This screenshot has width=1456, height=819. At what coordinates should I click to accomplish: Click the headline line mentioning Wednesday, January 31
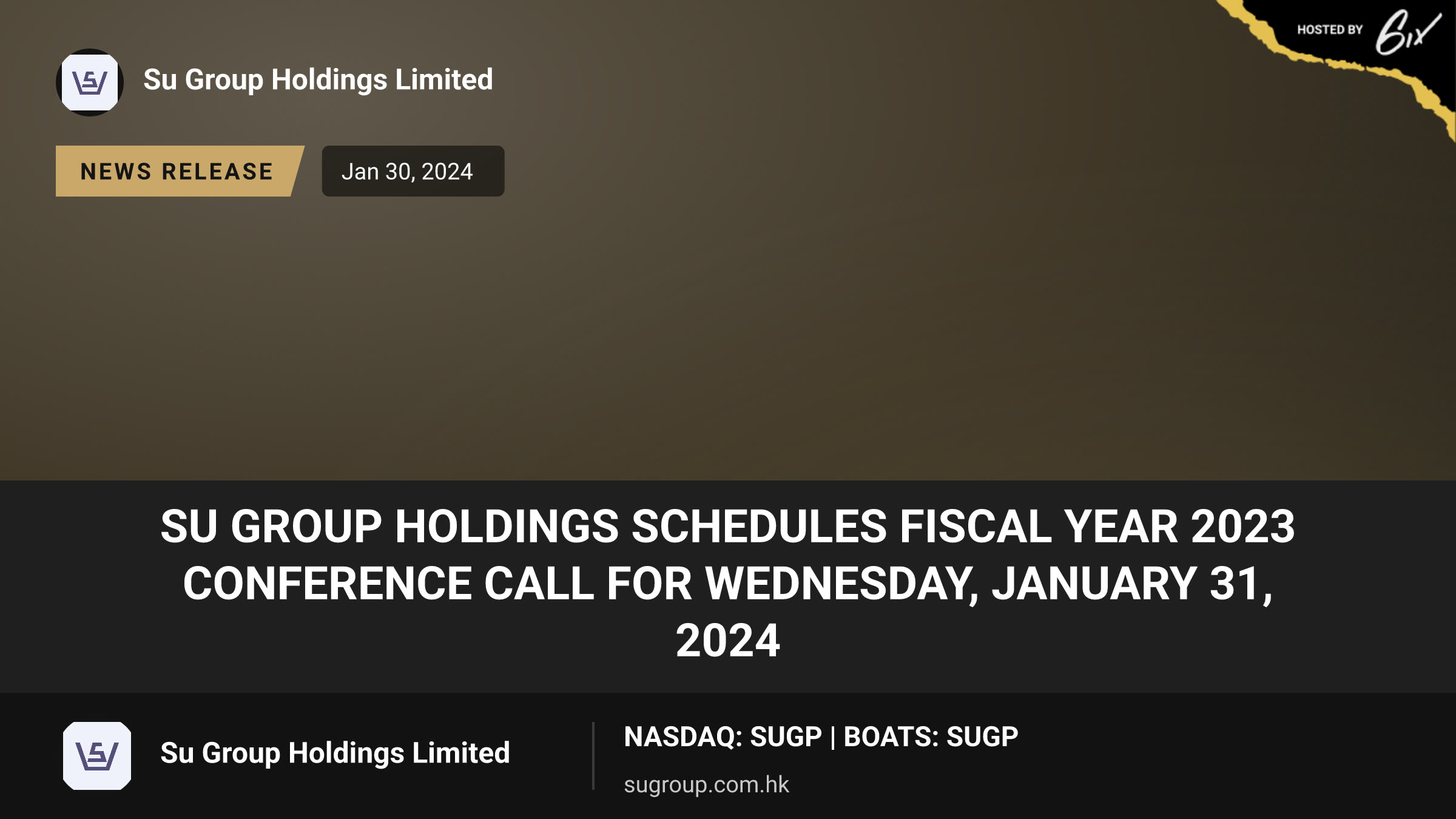point(728,583)
